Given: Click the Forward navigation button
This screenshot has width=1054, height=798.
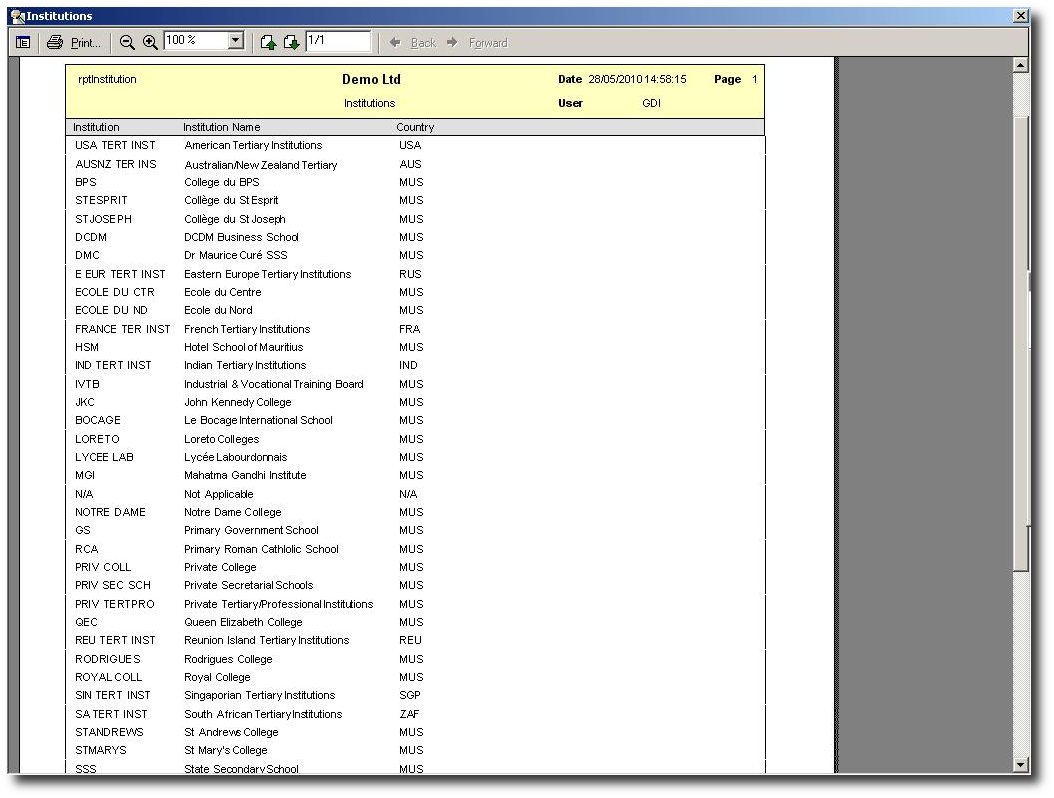Looking at the screenshot, I should pyautogui.click(x=478, y=43).
